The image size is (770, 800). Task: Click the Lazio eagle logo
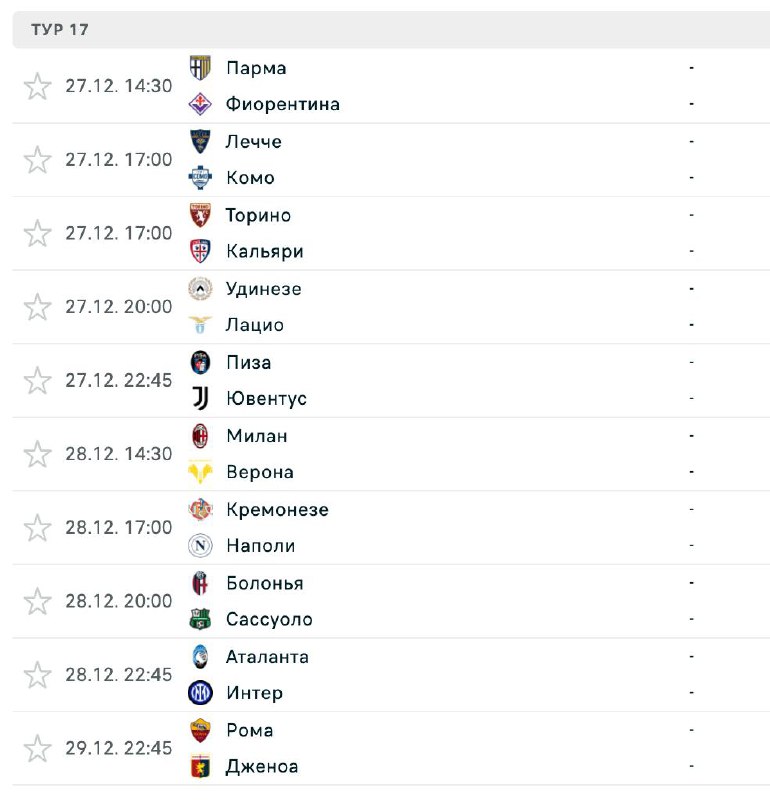[x=200, y=325]
